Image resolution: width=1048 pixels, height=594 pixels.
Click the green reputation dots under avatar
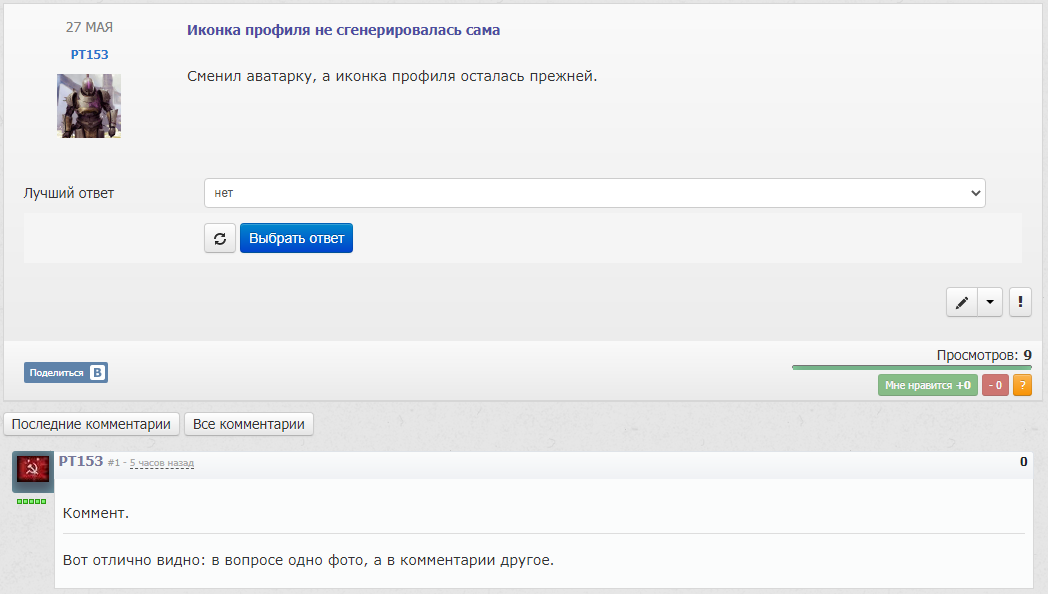[x=32, y=501]
